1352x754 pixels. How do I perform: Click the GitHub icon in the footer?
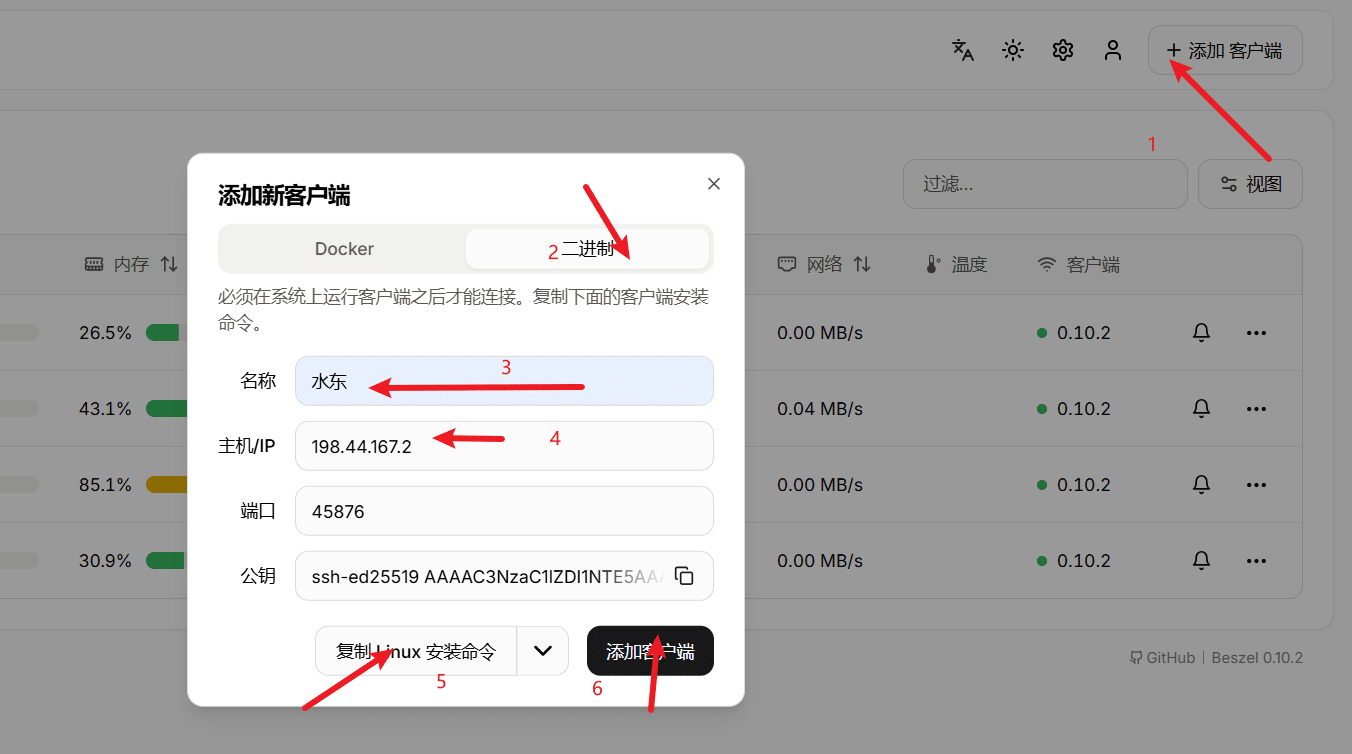click(x=1136, y=657)
